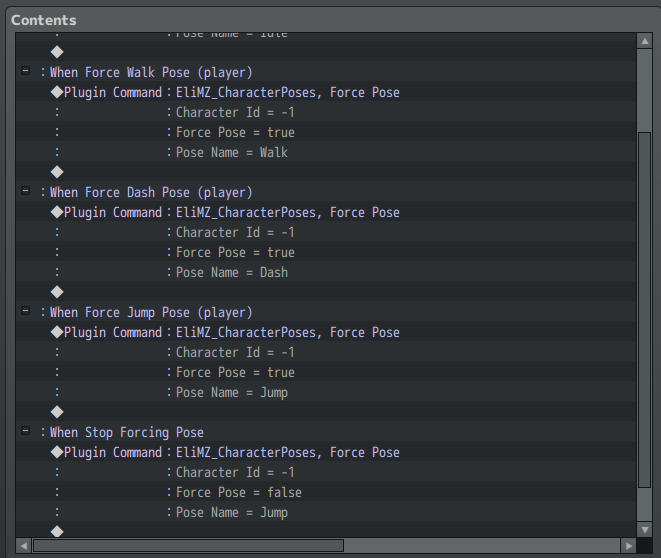Viewport: 661px width, 558px height.
Task: Click diamond icon beside Jump Plugin Command
Action: coord(57,332)
